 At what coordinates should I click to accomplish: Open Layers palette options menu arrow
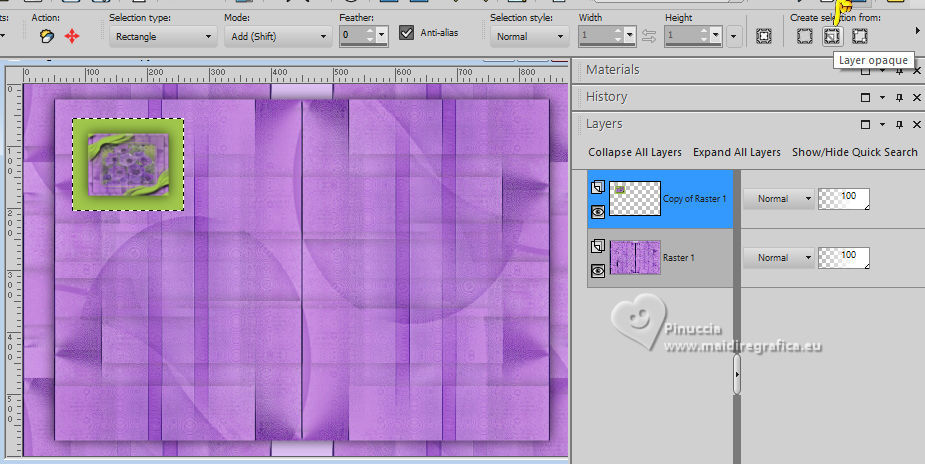point(883,124)
